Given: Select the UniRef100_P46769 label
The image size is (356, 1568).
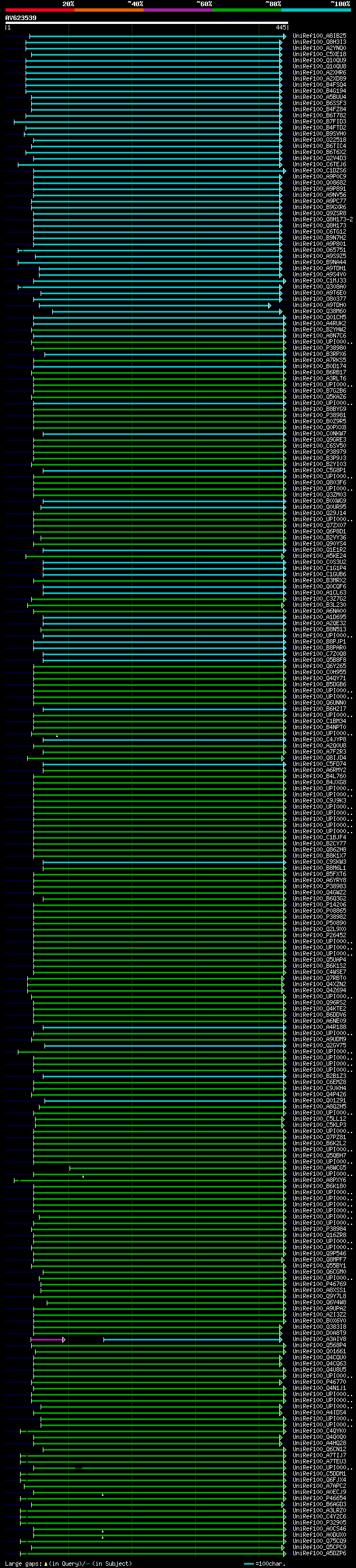Looking at the screenshot, I should point(319,1284).
